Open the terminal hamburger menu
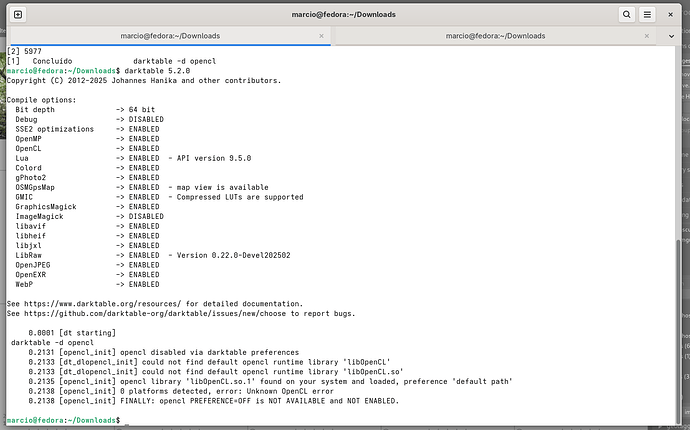 647,15
